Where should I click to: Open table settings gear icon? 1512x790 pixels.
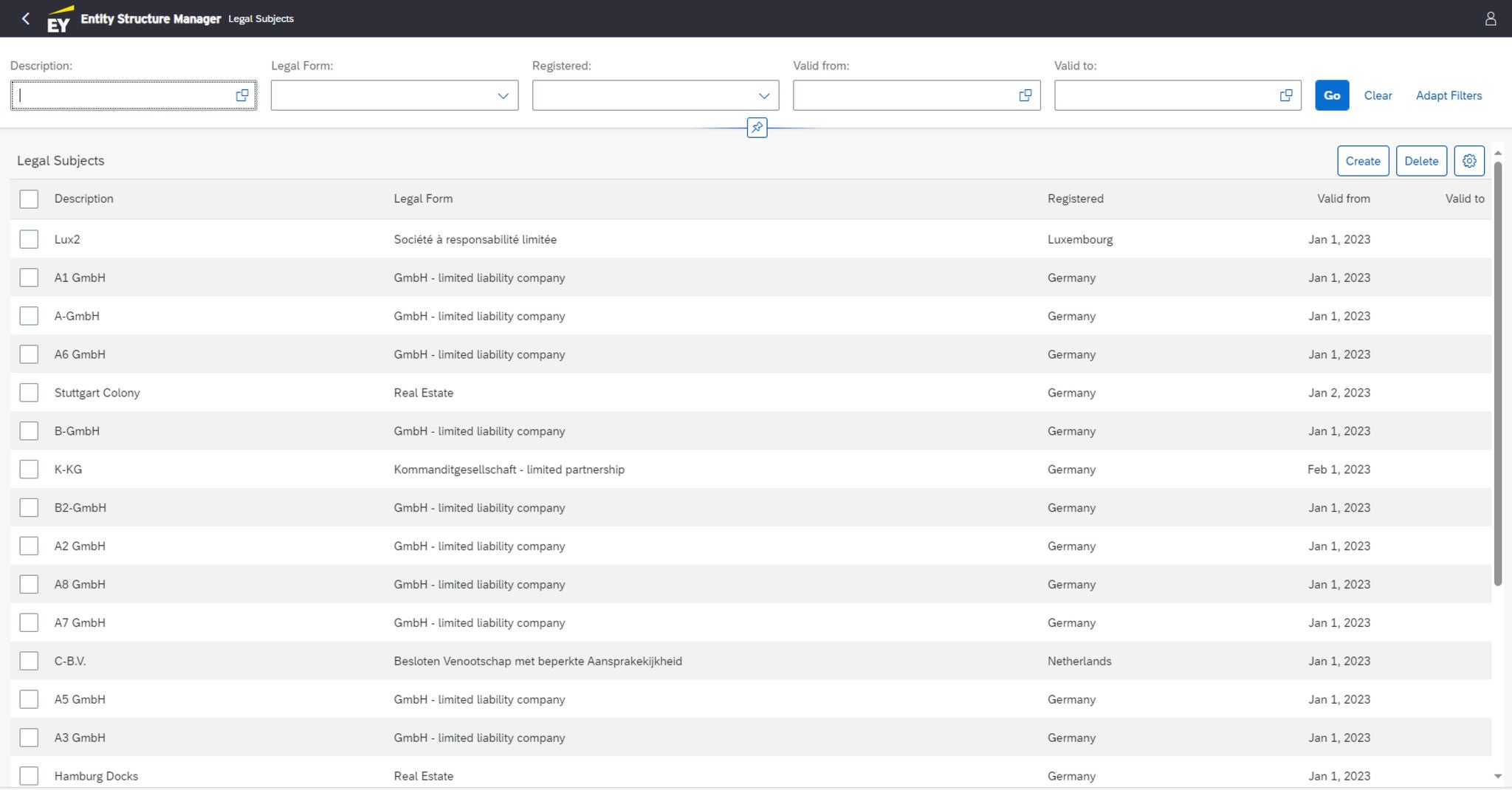point(1468,161)
